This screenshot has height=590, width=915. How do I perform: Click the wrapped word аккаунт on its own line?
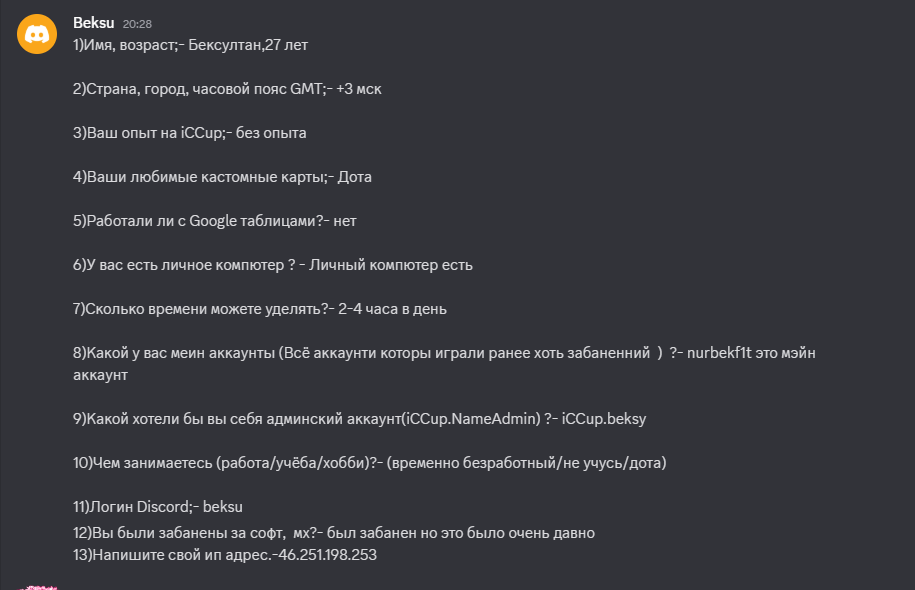100,375
